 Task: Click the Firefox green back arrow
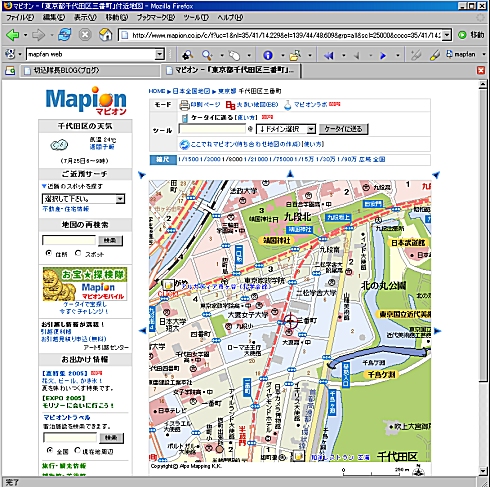pyautogui.click(x=13, y=35)
